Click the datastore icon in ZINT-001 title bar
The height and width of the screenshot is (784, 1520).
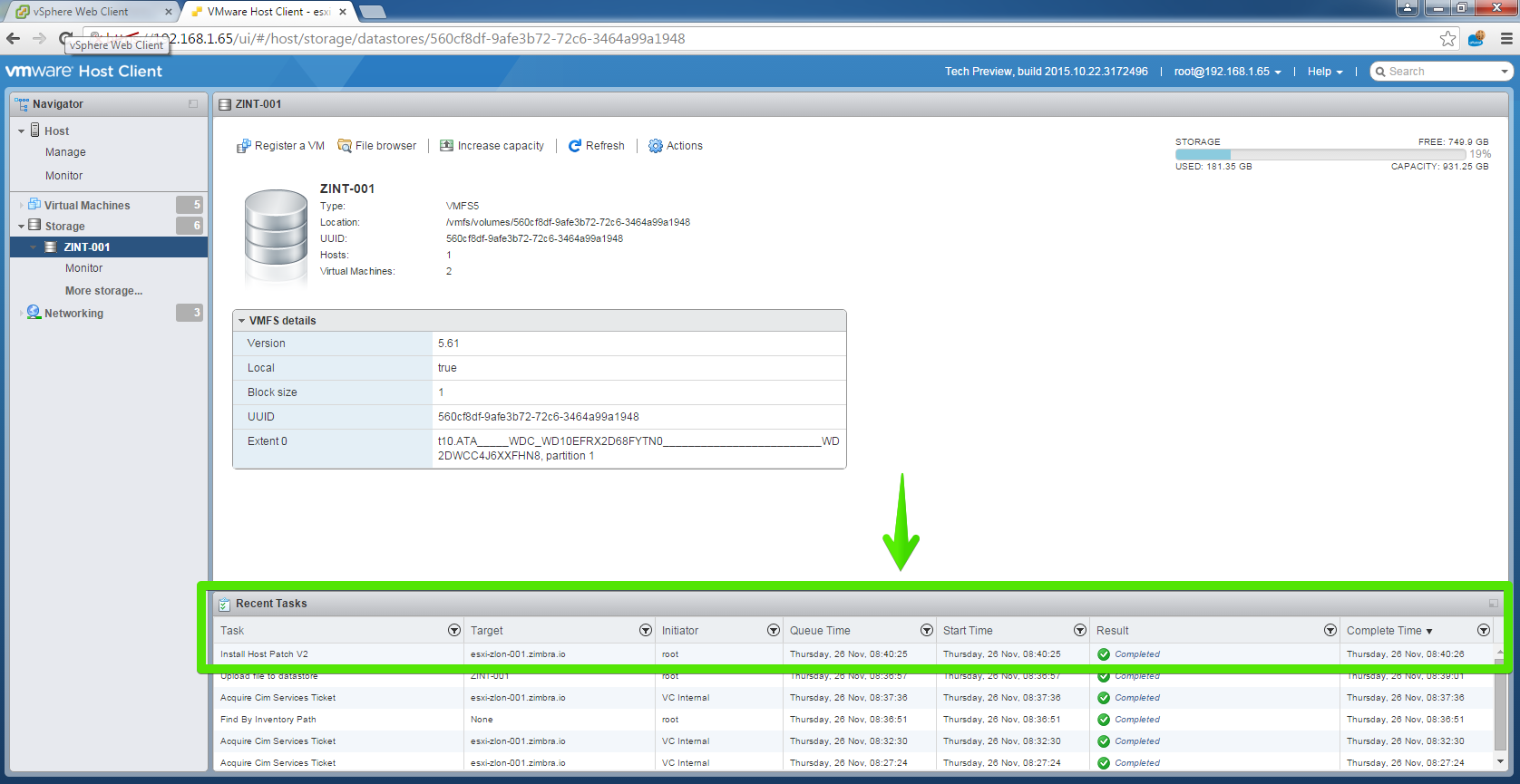point(225,104)
